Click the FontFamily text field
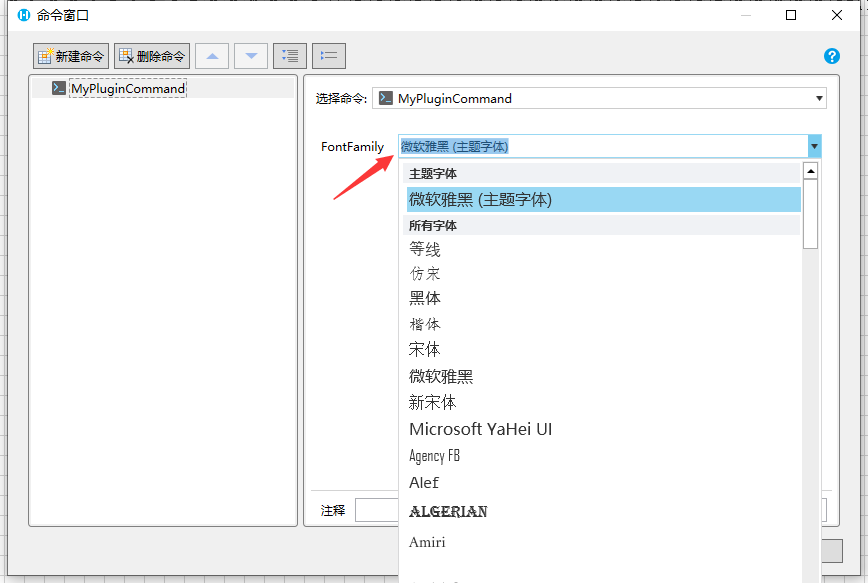The image size is (868, 583). 603,147
